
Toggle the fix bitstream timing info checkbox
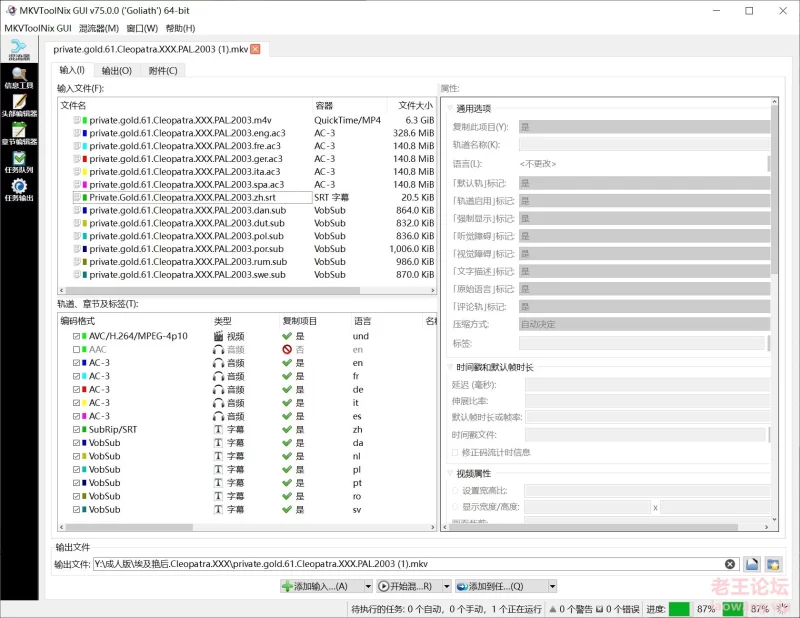tap(455, 452)
